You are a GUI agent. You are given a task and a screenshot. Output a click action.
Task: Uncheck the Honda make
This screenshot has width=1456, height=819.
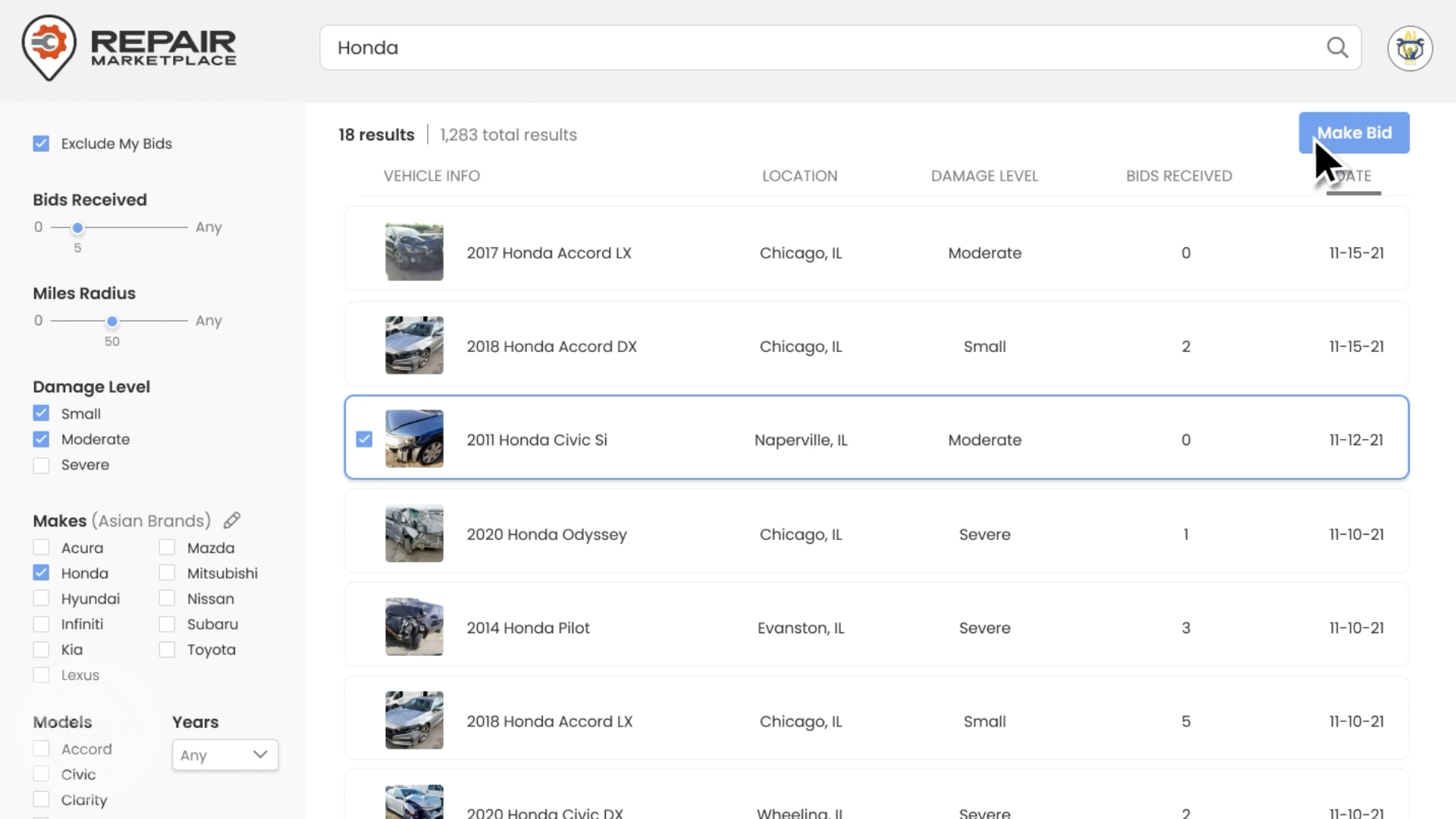pos(41,573)
